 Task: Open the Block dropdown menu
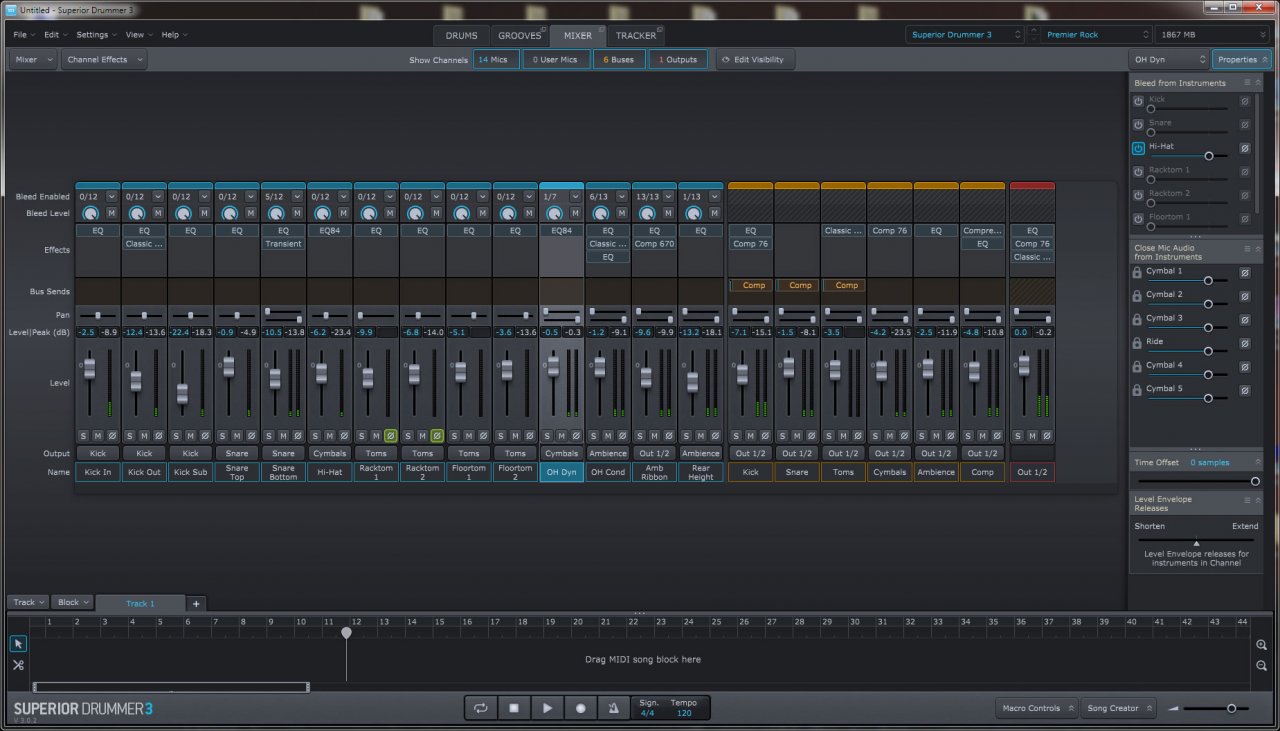click(x=73, y=602)
